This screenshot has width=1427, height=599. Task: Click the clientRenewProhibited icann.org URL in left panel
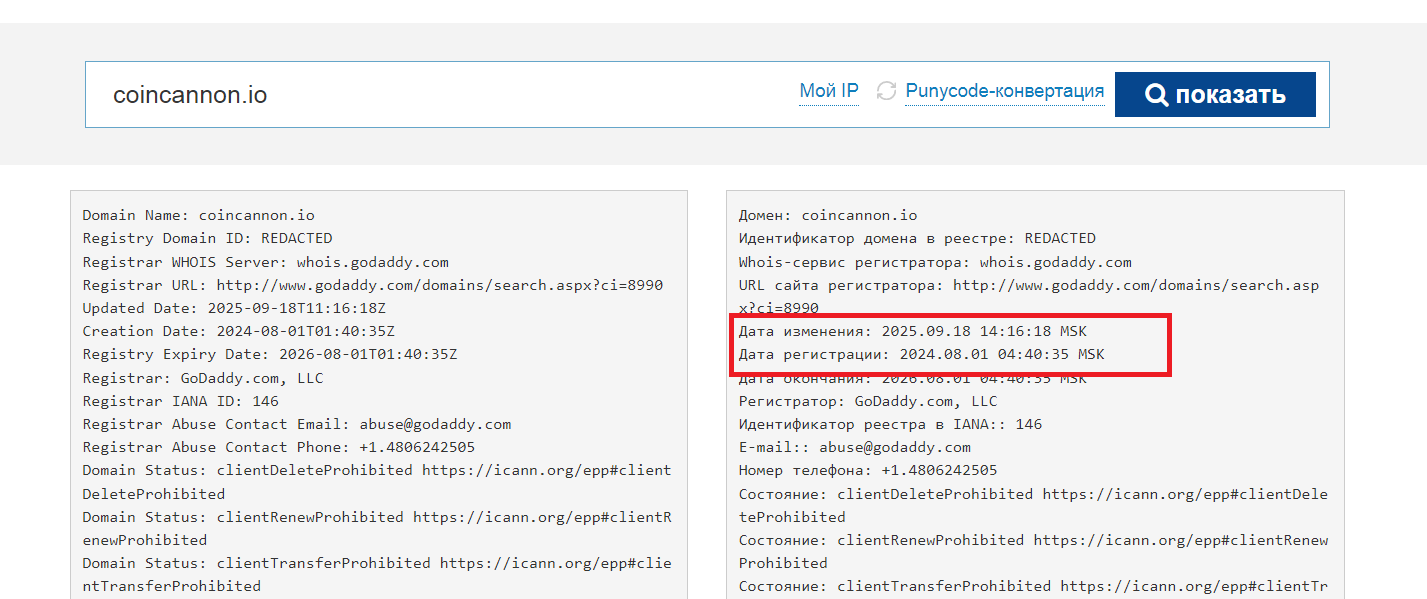541,517
